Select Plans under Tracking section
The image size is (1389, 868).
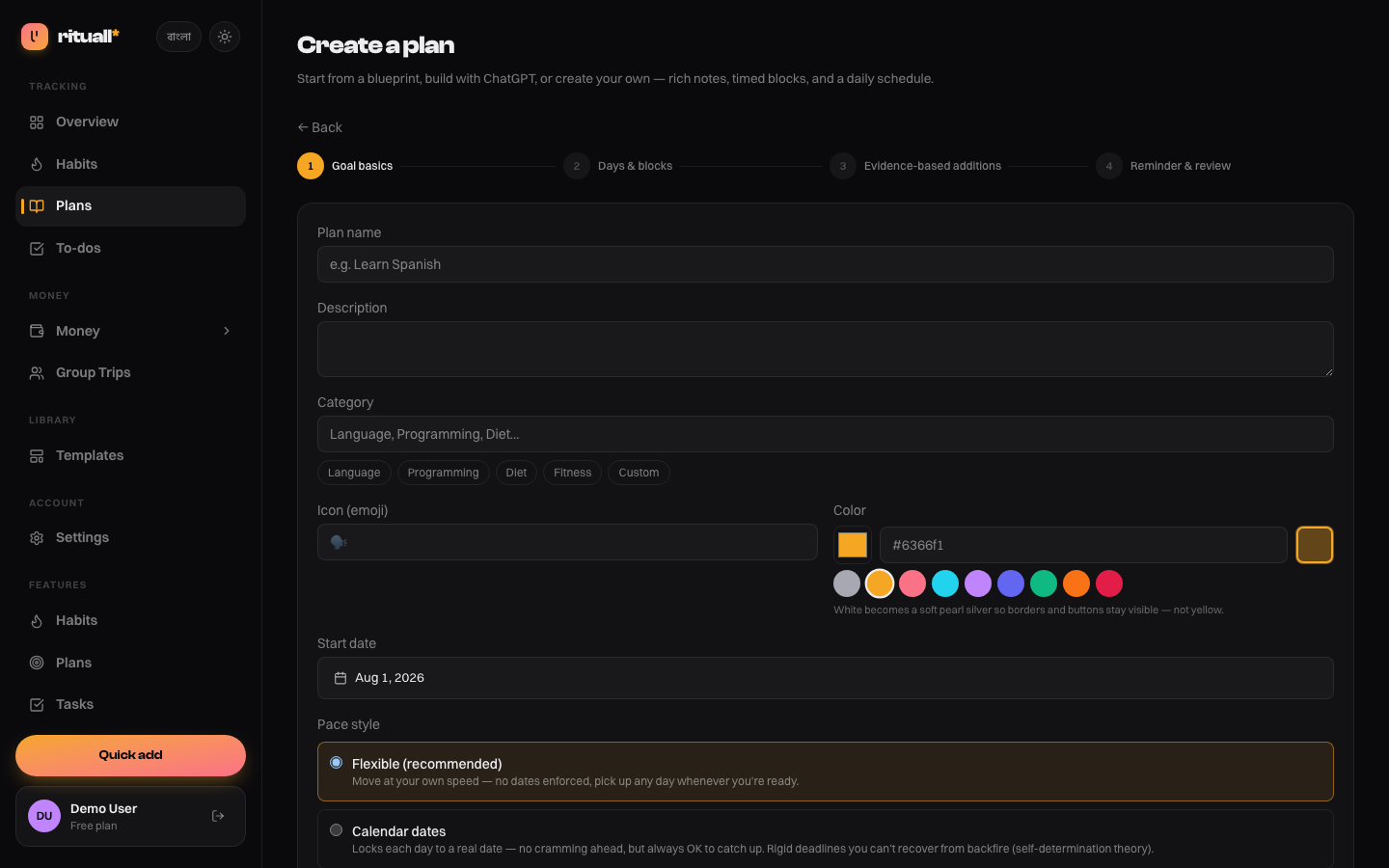point(130,206)
